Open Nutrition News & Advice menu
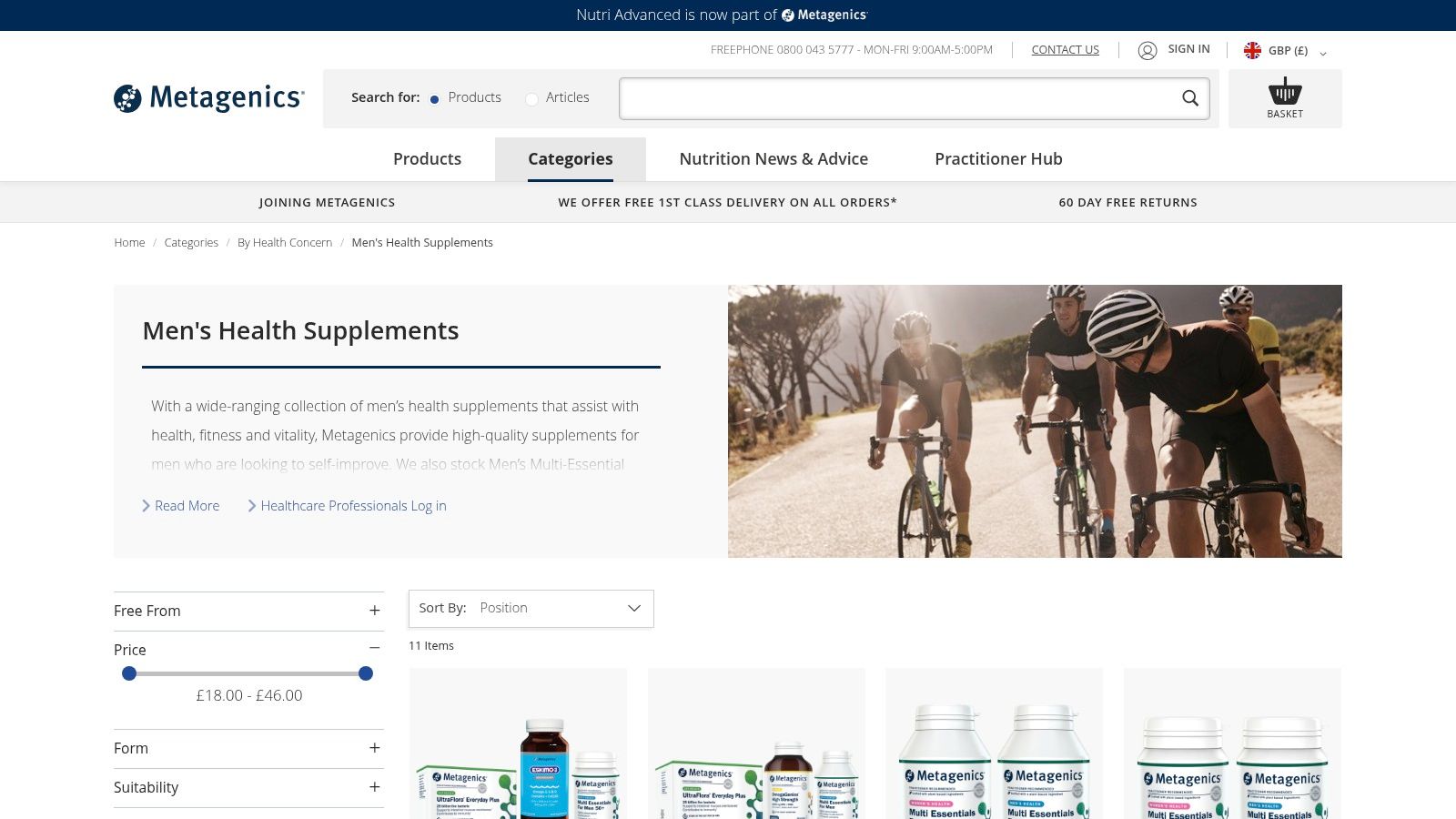The height and width of the screenshot is (819, 1456). click(773, 159)
